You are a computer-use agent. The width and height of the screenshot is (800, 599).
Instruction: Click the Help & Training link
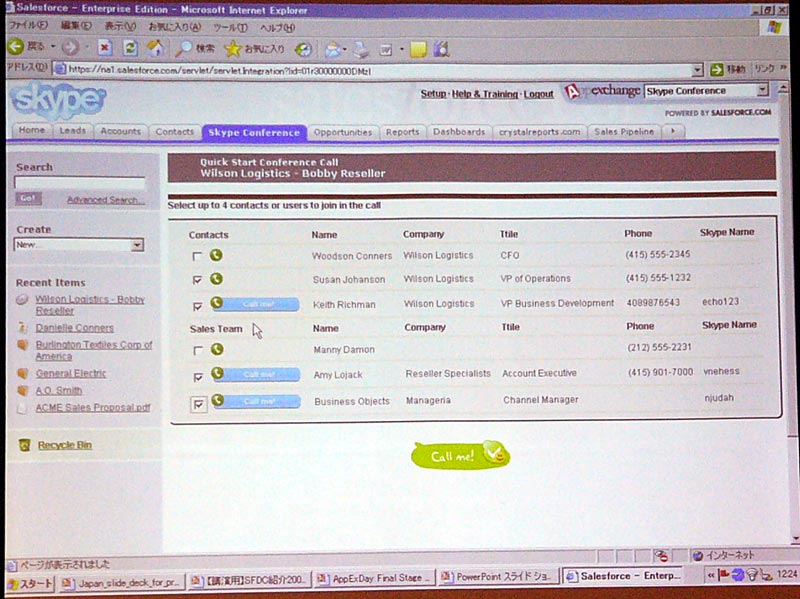(x=485, y=94)
